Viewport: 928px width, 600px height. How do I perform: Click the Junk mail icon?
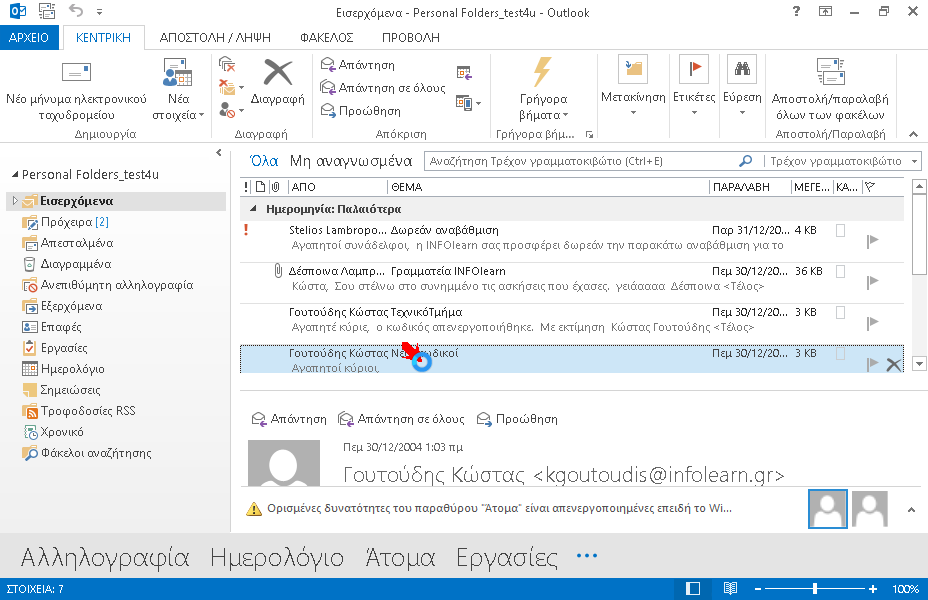(x=227, y=109)
